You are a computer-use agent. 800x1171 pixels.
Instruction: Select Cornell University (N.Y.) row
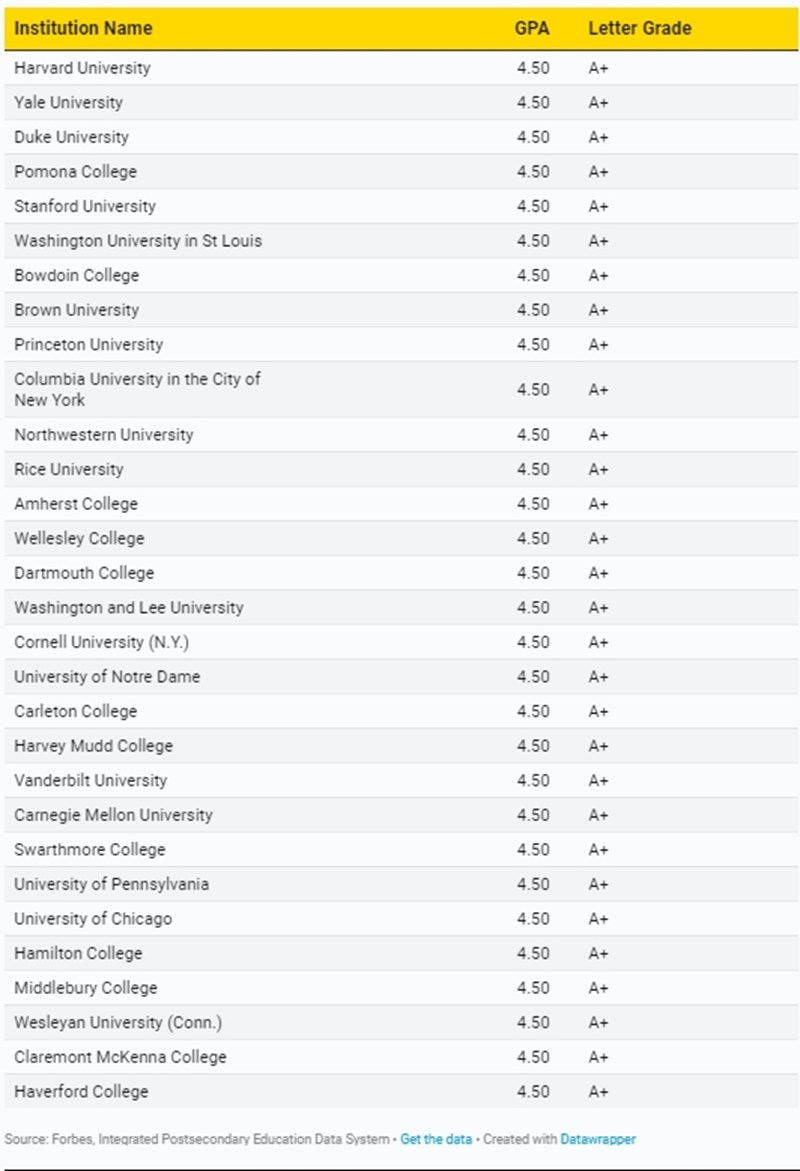pos(101,642)
